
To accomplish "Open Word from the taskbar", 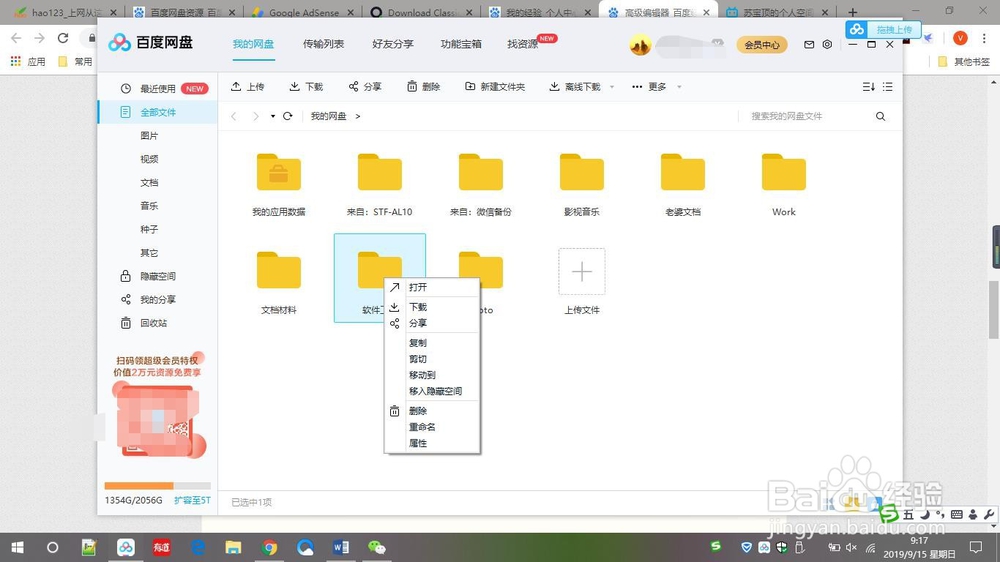I will pos(341,547).
